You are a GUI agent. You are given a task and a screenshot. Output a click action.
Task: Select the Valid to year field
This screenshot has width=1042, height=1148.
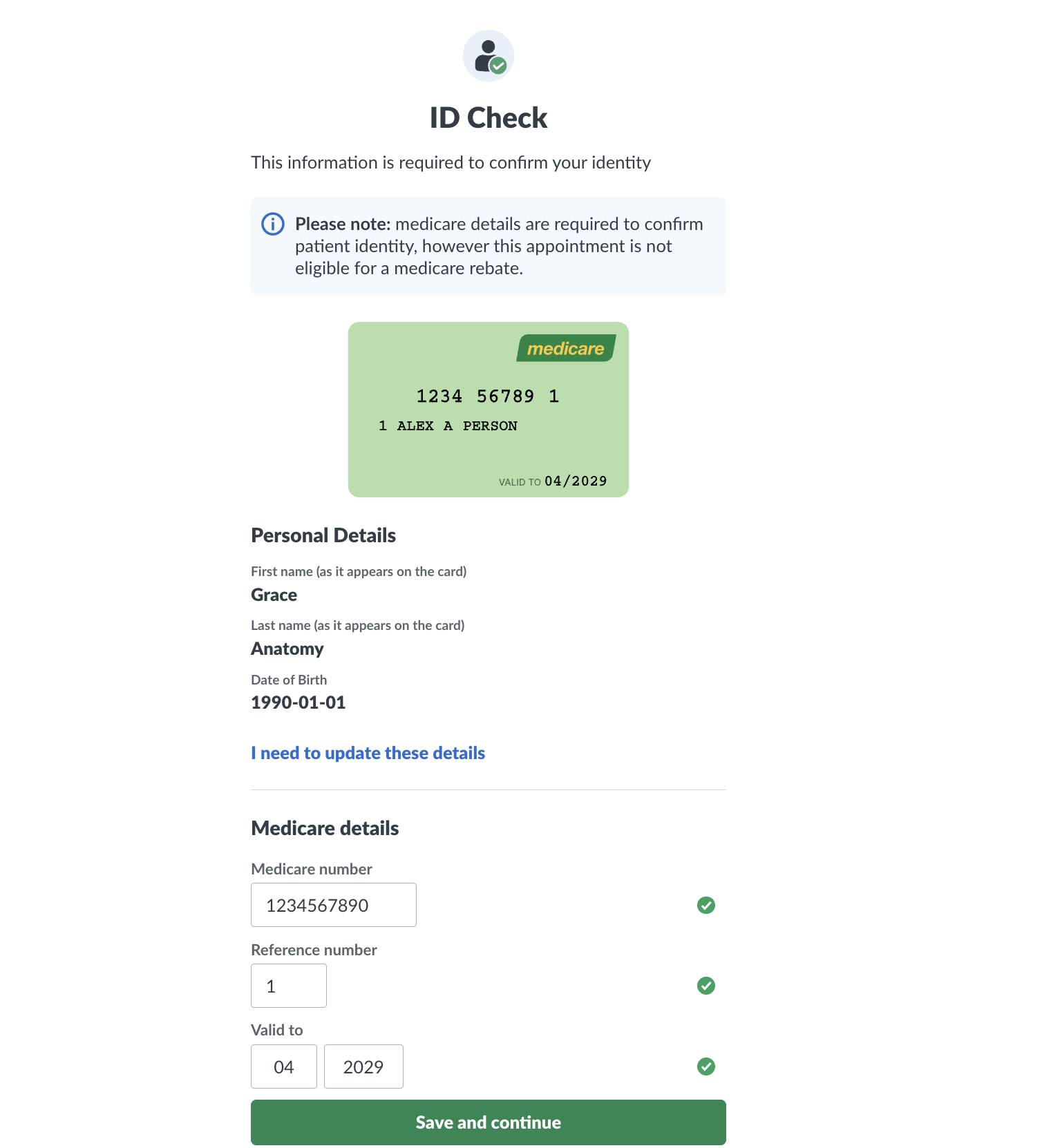(363, 1066)
